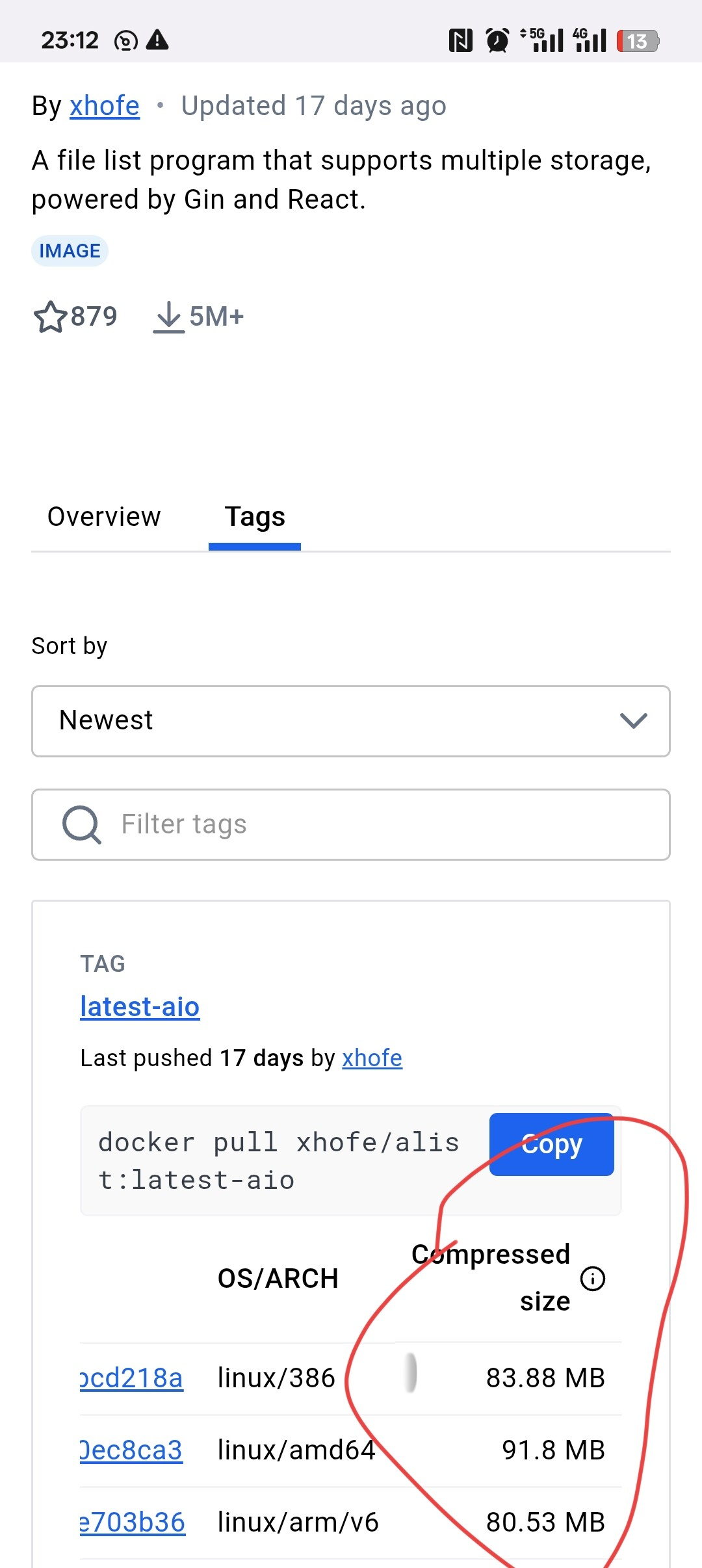The width and height of the screenshot is (702, 1568).
Task: Switch to the Overview tab
Action: coord(104,517)
